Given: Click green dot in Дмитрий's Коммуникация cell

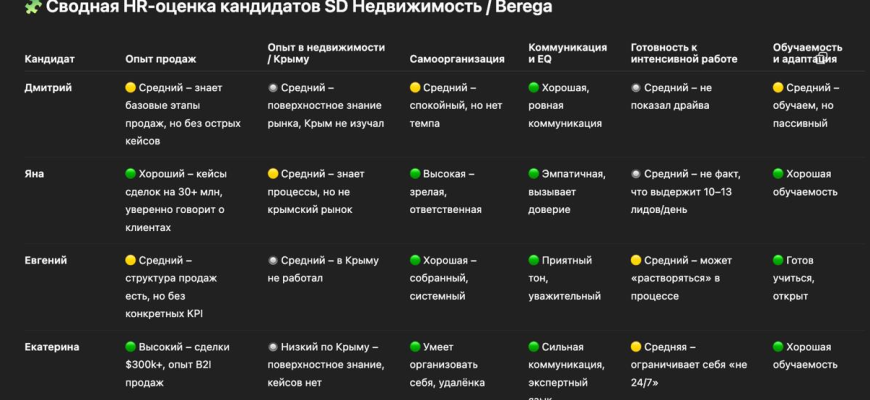Looking at the screenshot, I should 534,88.
